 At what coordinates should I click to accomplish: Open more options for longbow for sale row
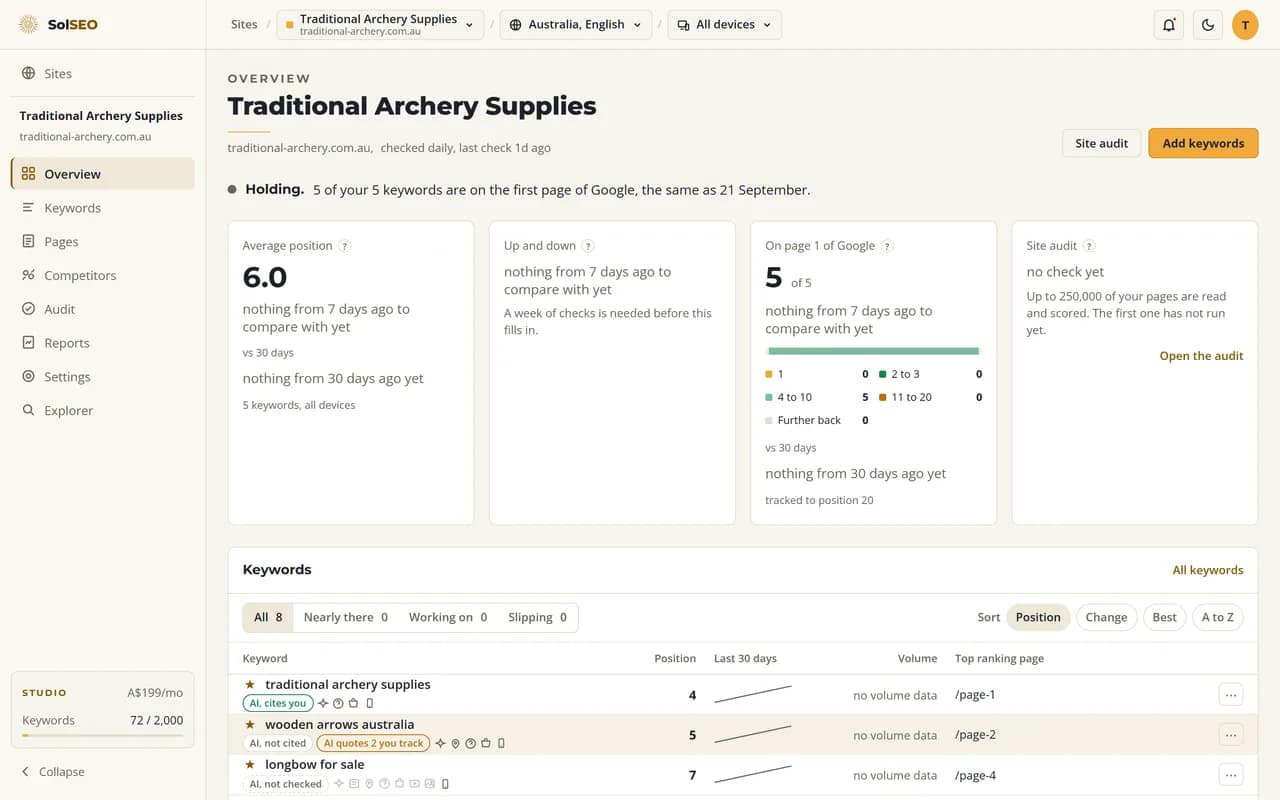coord(1231,775)
